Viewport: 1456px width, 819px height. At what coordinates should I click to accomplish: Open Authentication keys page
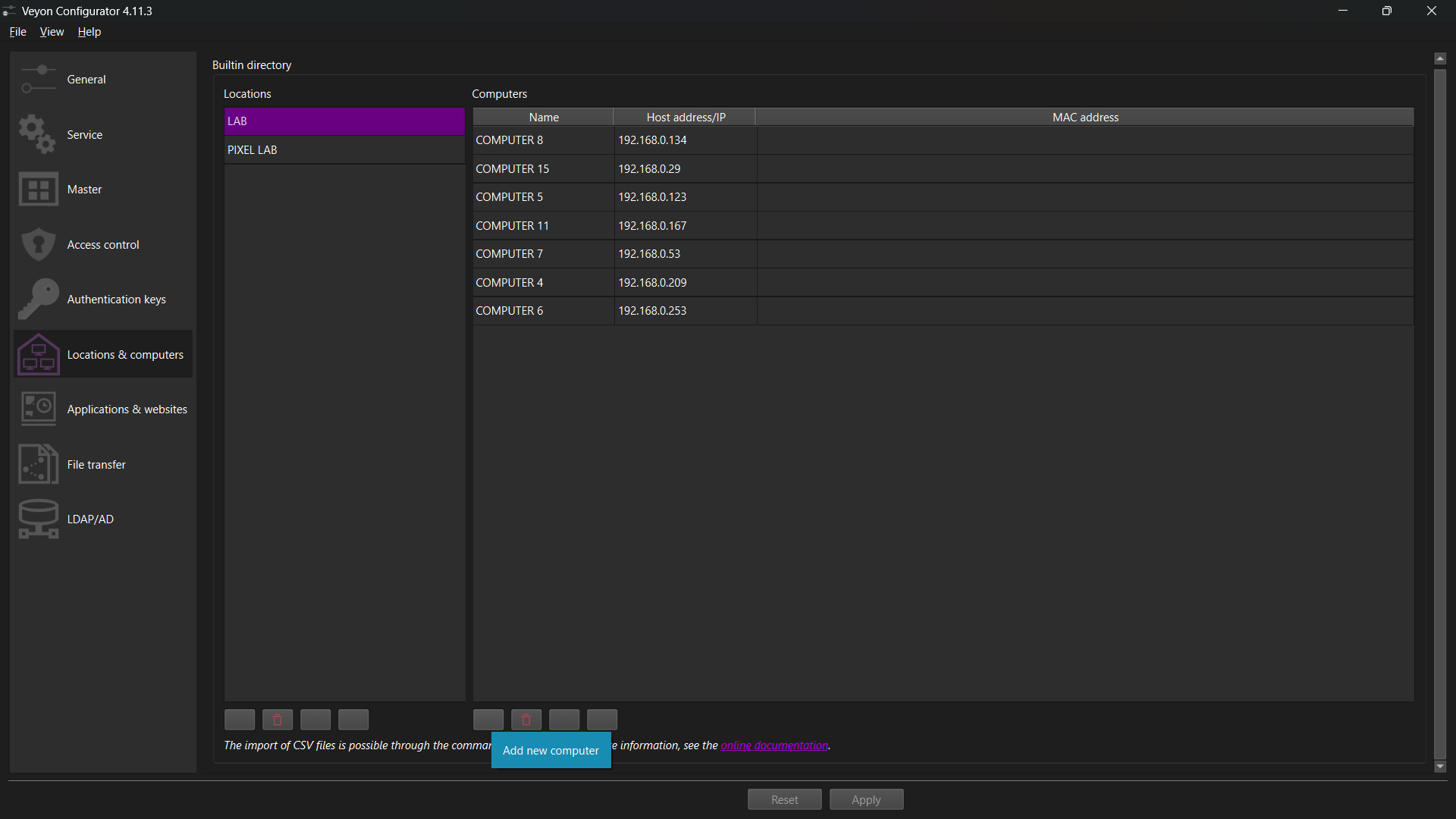click(102, 300)
